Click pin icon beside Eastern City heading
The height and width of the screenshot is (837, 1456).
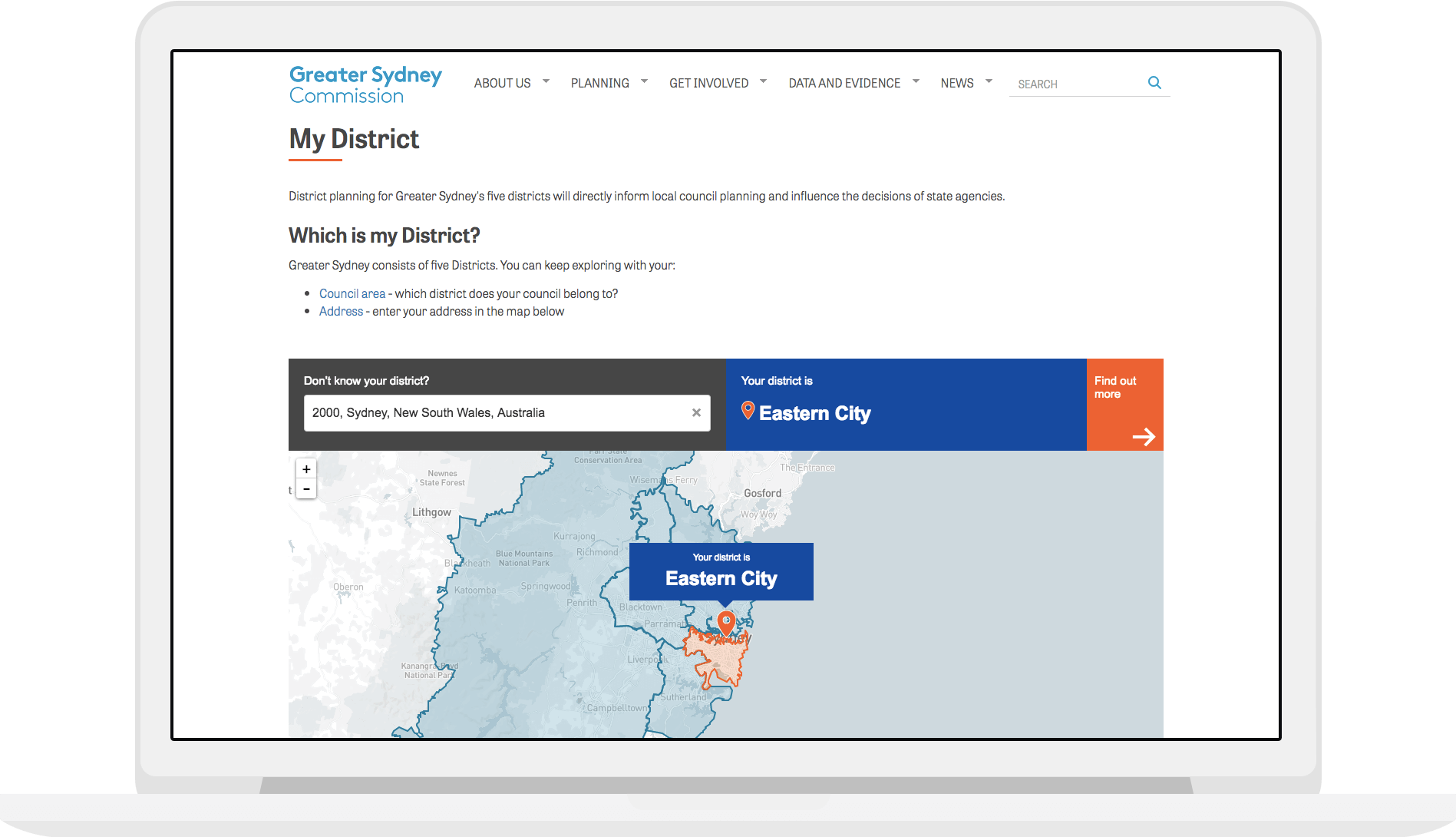[748, 411]
